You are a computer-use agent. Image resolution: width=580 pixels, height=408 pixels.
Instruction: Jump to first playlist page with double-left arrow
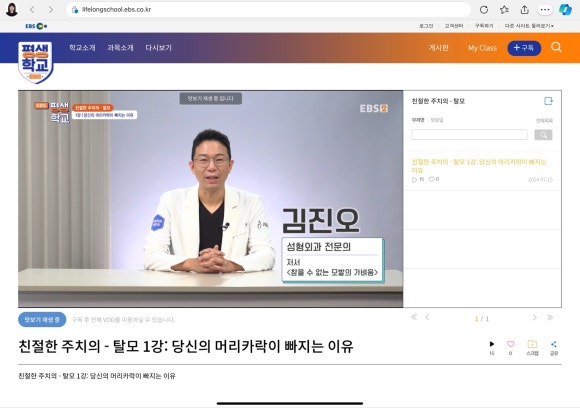click(x=414, y=317)
